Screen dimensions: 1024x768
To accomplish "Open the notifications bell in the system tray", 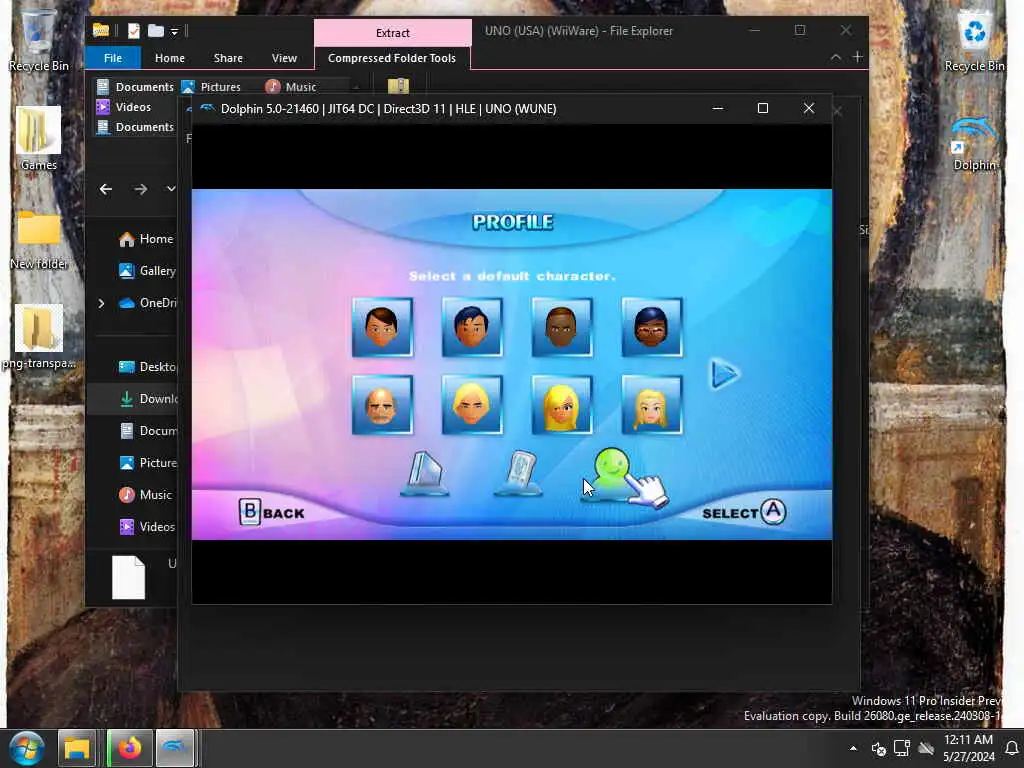I will 1012,748.
